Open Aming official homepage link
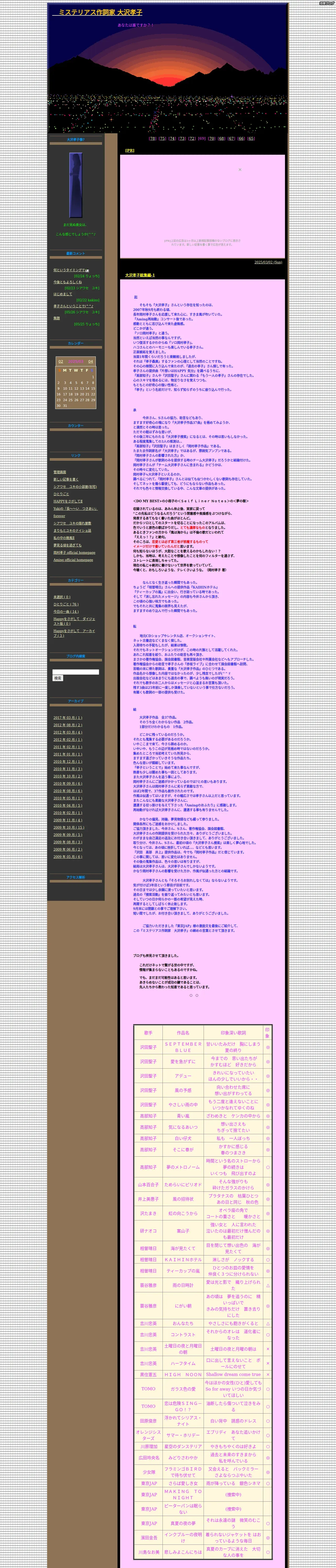The width and height of the screenshot is (336, 1568). click(x=73, y=560)
